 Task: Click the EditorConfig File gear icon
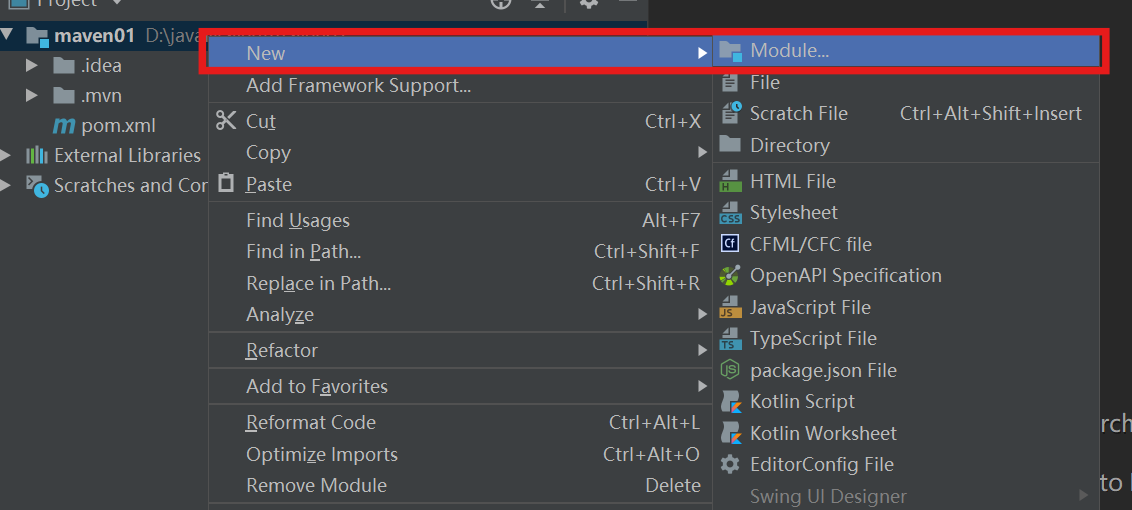(x=731, y=465)
